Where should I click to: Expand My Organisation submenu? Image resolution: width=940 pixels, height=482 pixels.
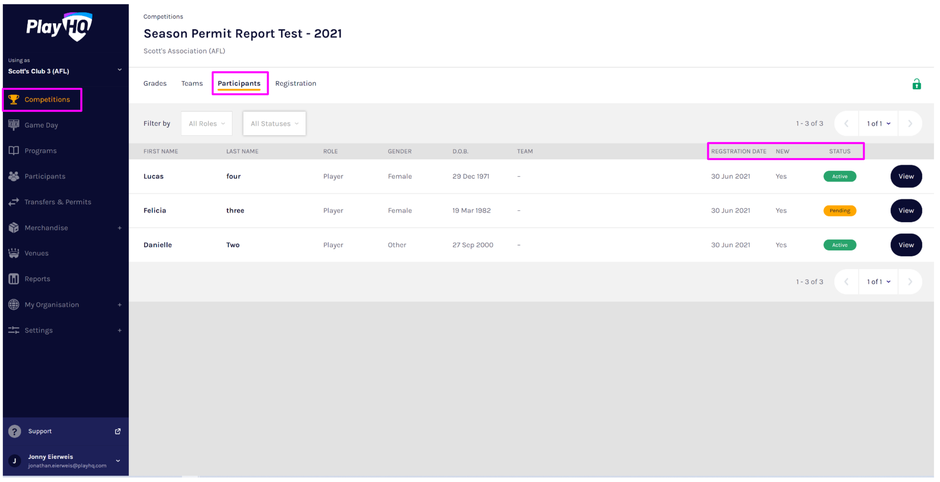[x=119, y=305]
